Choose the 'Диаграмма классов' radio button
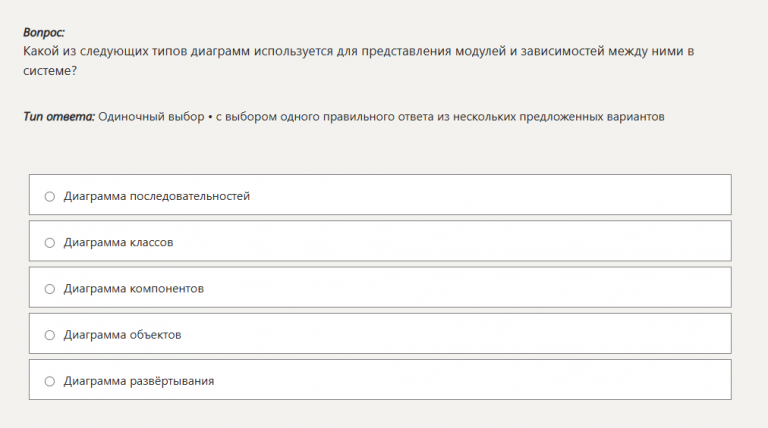 point(49,242)
